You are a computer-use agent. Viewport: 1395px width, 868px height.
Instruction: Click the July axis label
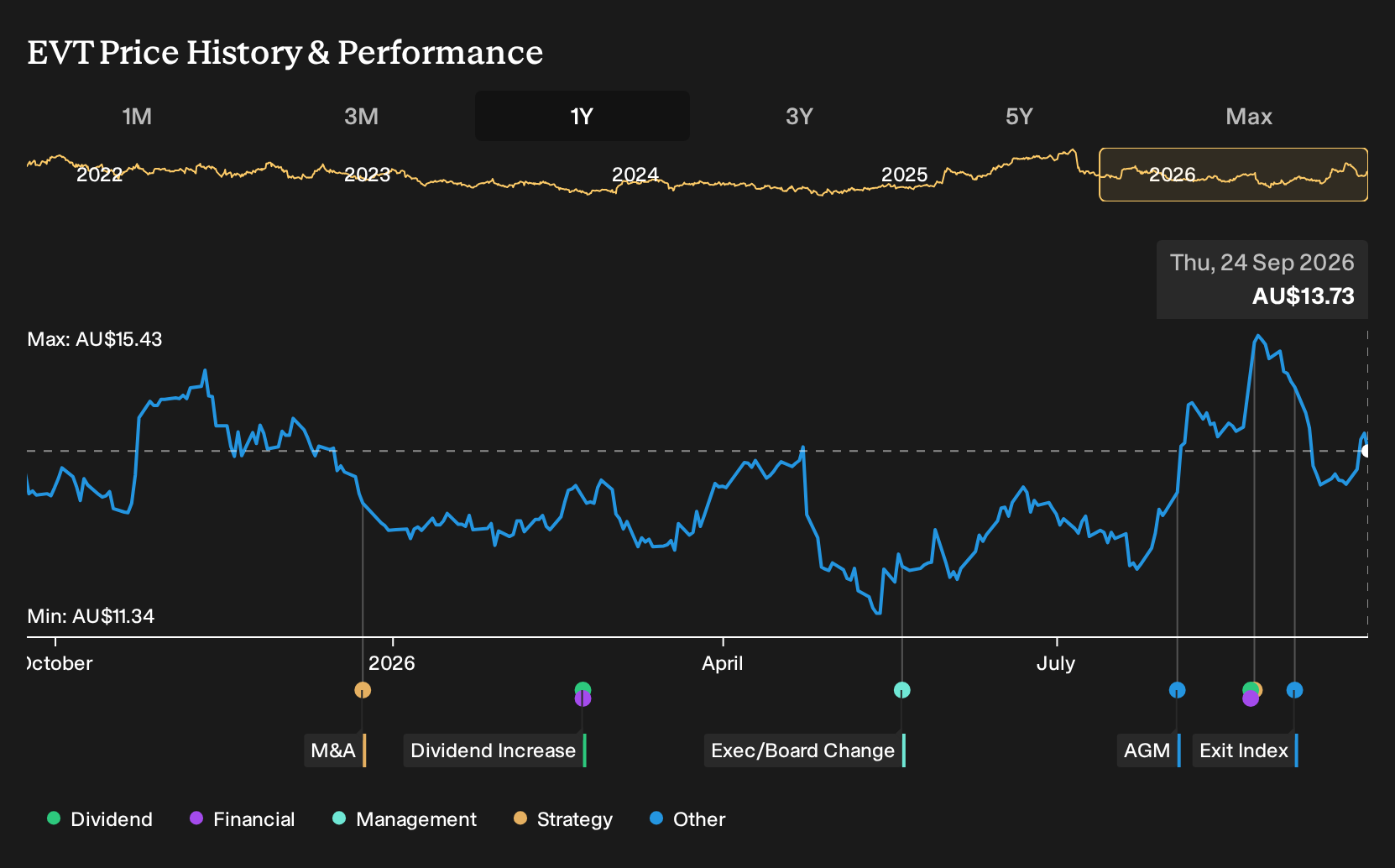click(1056, 663)
